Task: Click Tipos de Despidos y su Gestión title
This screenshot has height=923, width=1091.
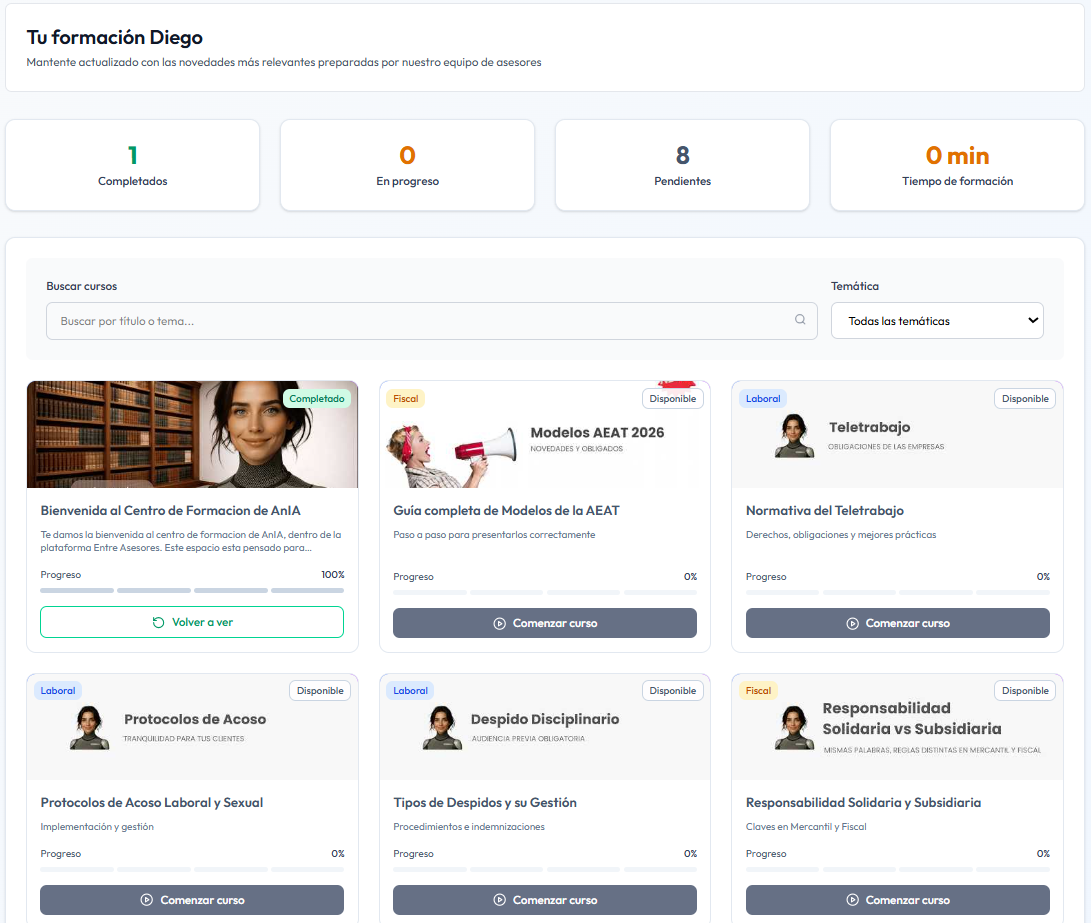Action: pos(484,803)
